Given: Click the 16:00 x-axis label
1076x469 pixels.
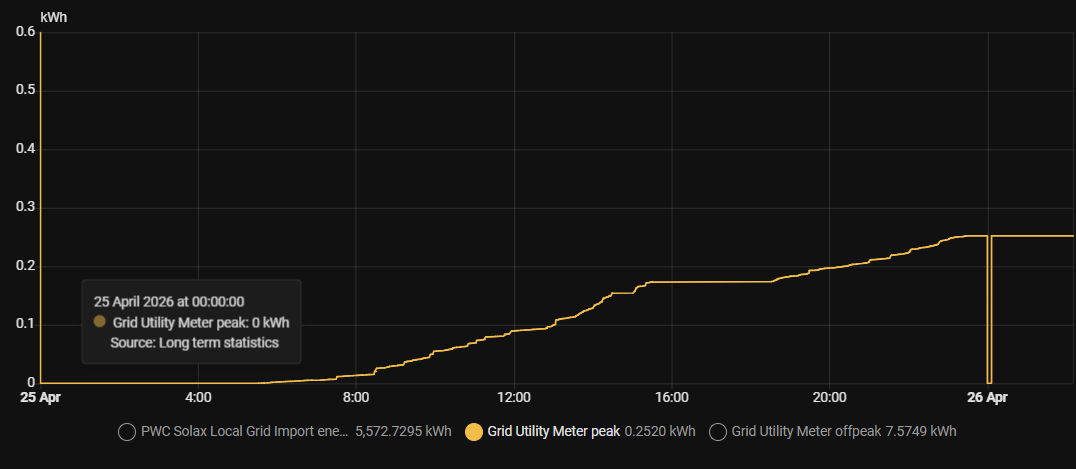Looking at the screenshot, I should [672, 397].
